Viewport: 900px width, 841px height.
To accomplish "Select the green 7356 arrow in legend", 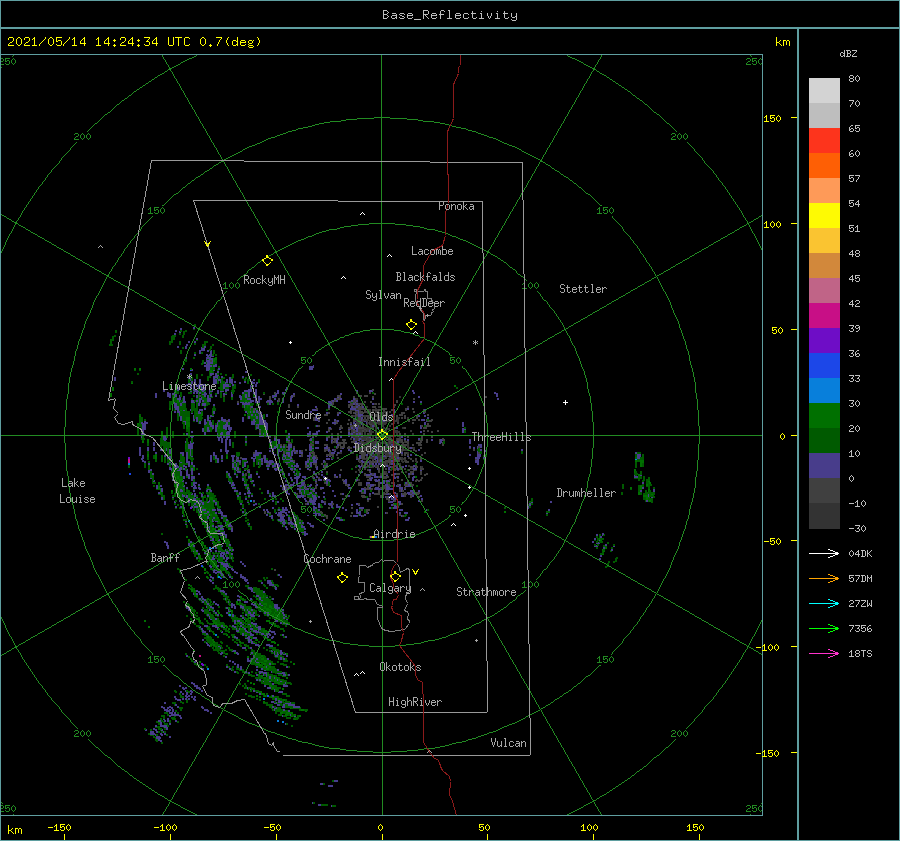I will pos(824,629).
